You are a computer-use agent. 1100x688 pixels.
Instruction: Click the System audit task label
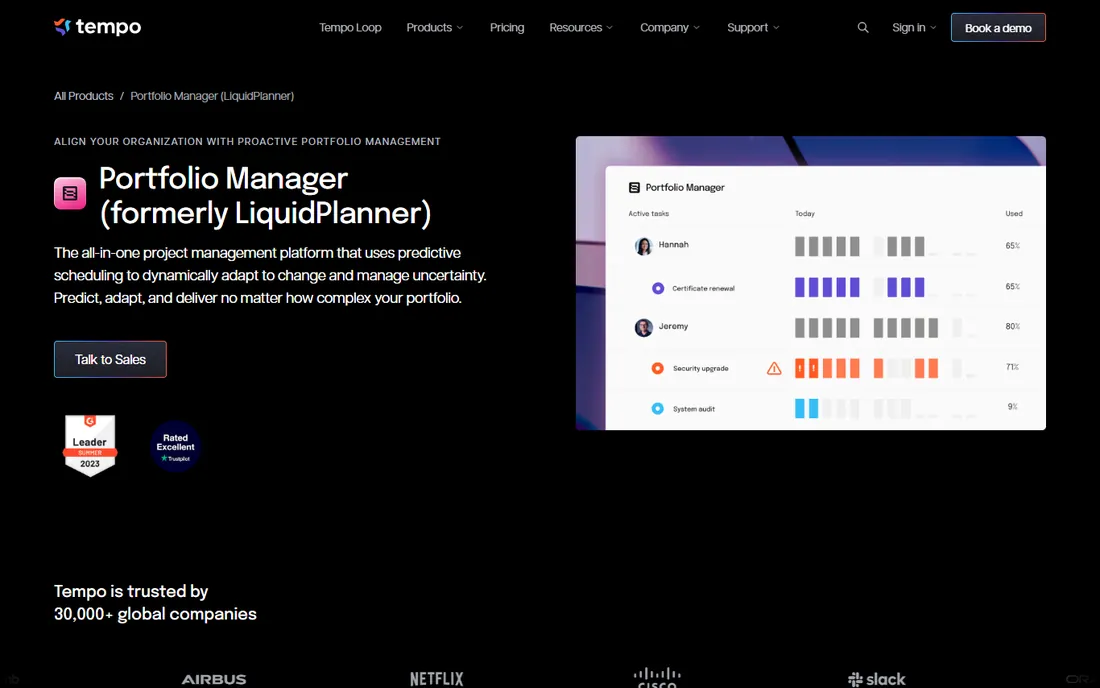pos(694,409)
